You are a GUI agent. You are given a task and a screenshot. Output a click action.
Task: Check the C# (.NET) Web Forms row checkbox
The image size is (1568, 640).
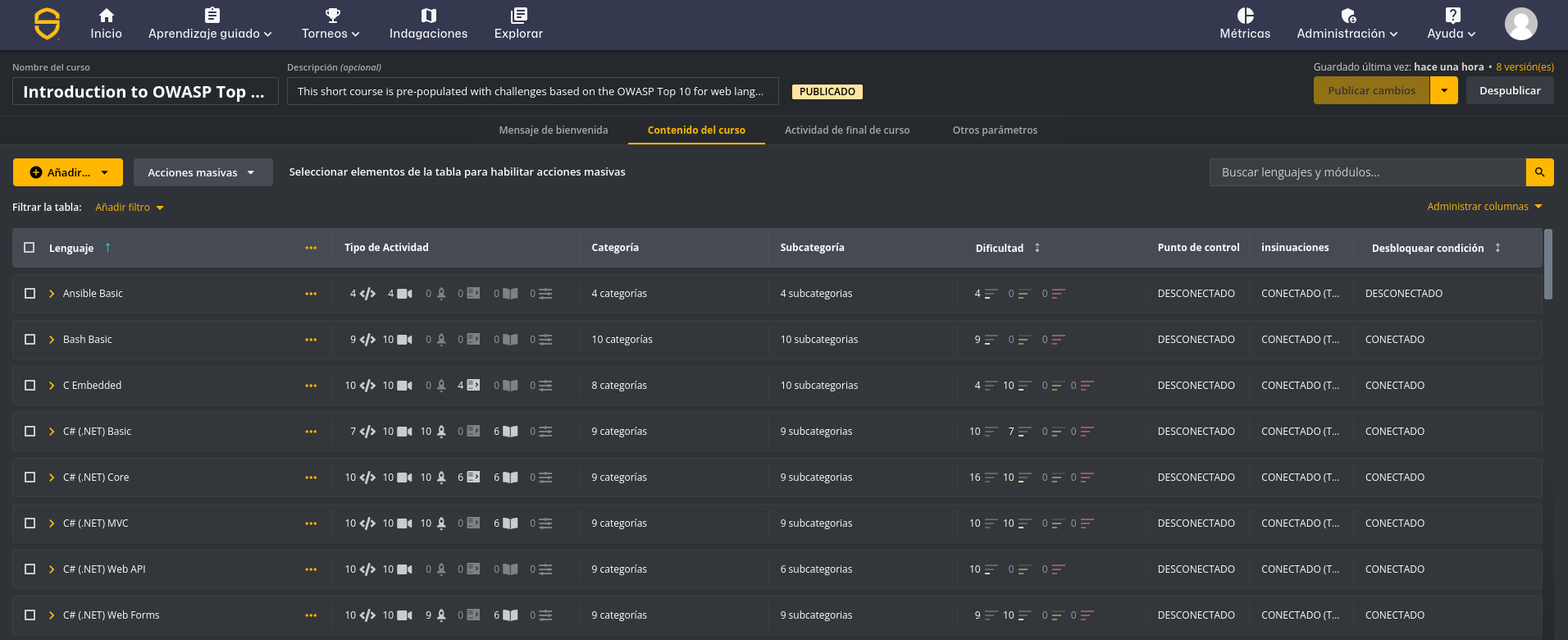[30, 615]
